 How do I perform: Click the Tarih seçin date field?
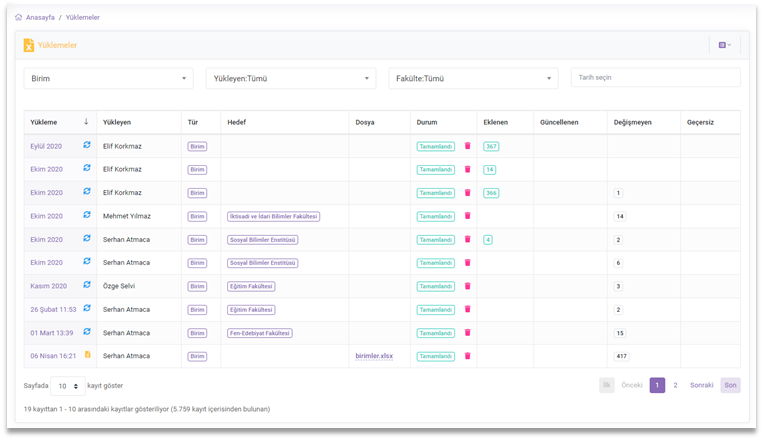[x=655, y=78]
